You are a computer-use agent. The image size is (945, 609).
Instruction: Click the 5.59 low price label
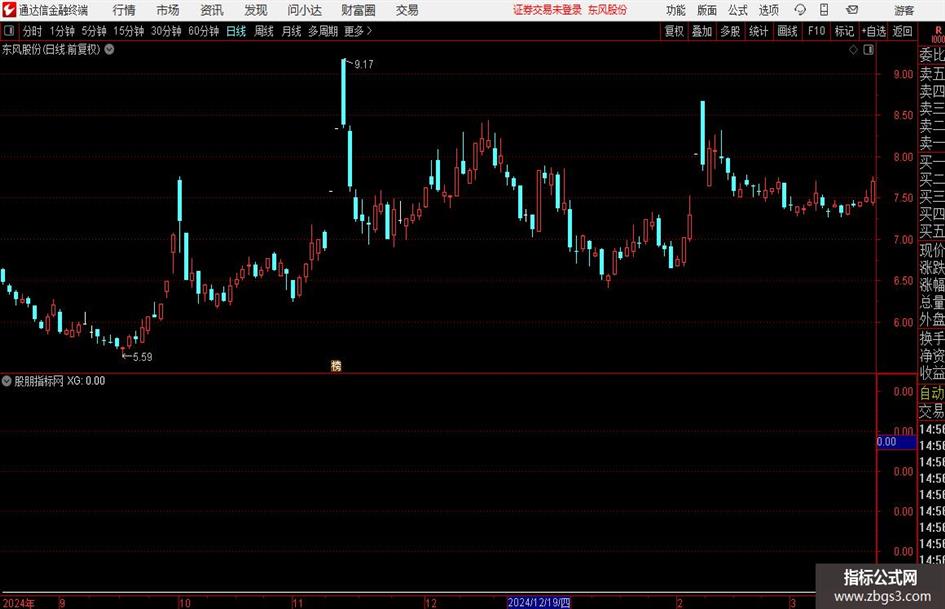coord(142,356)
